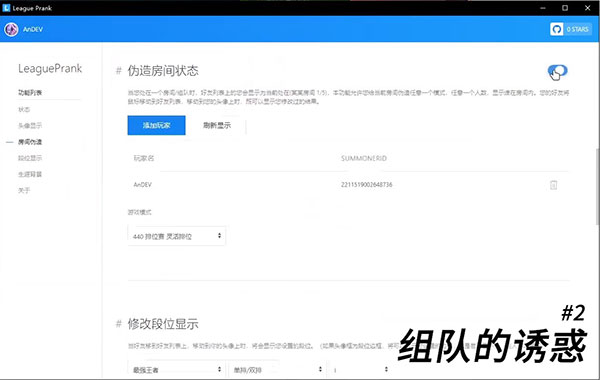The width and height of the screenshot is (600, 380).
Task: Click the AnDEV player name cell
Action: tap(142, 184)
